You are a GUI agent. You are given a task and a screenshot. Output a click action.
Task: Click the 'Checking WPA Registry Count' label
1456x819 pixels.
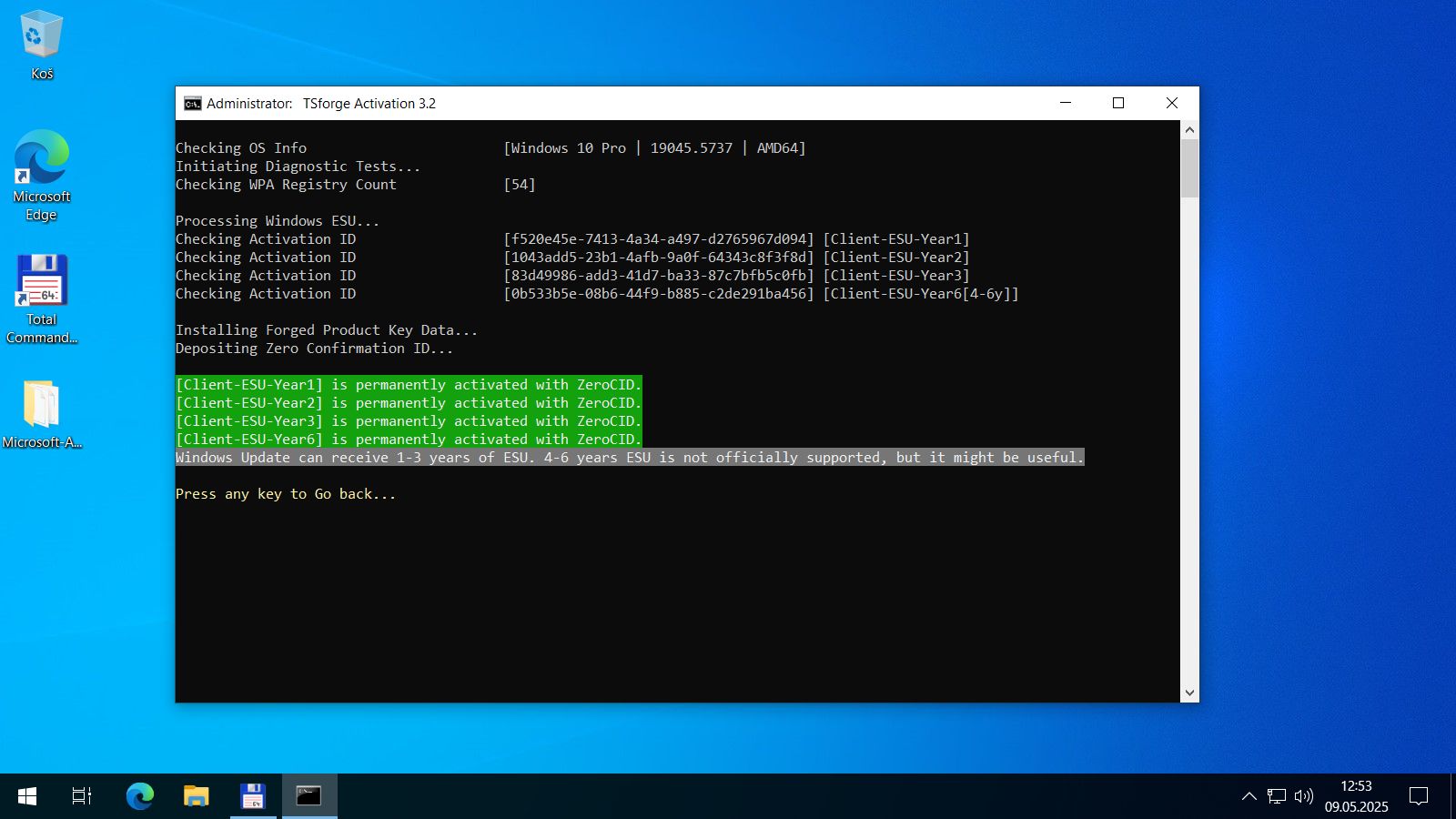click(286, 185)
